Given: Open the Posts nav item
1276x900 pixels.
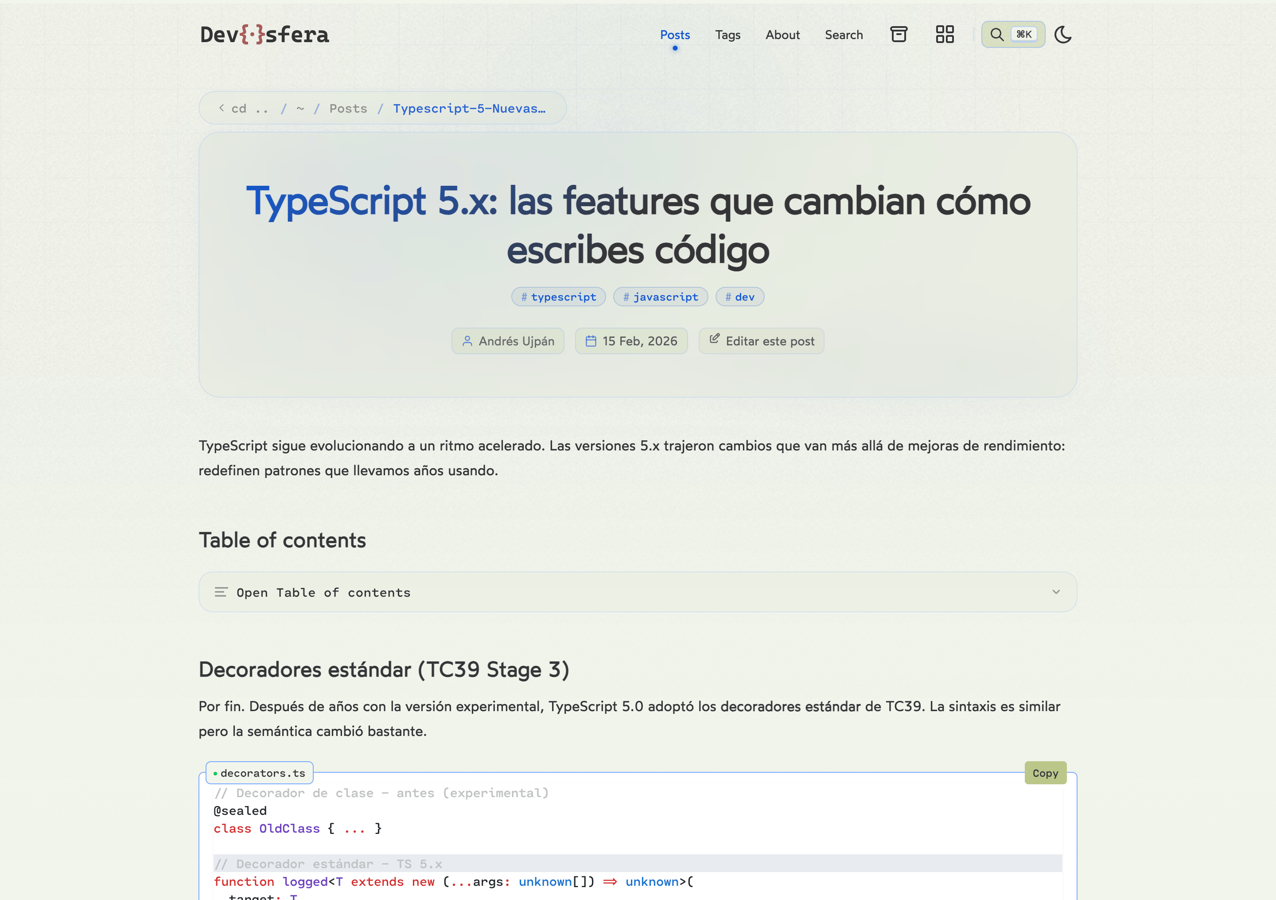Looking at the screenshot, I should point(675,35).
